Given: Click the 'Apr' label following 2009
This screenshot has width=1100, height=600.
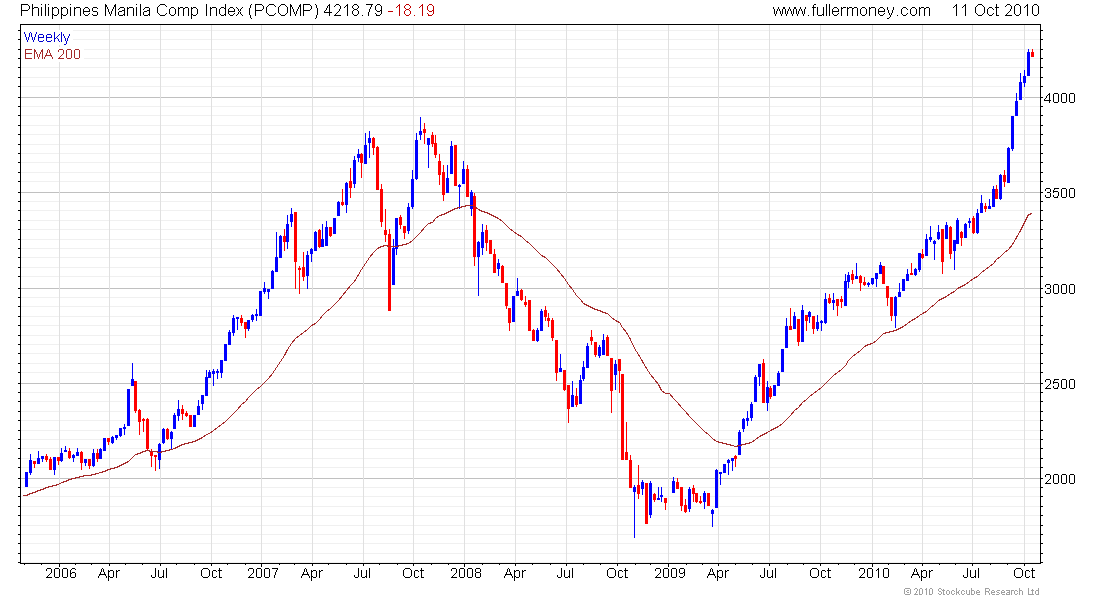Looking at the screenshot, I should pyautogui.click(x=718, y=573).
